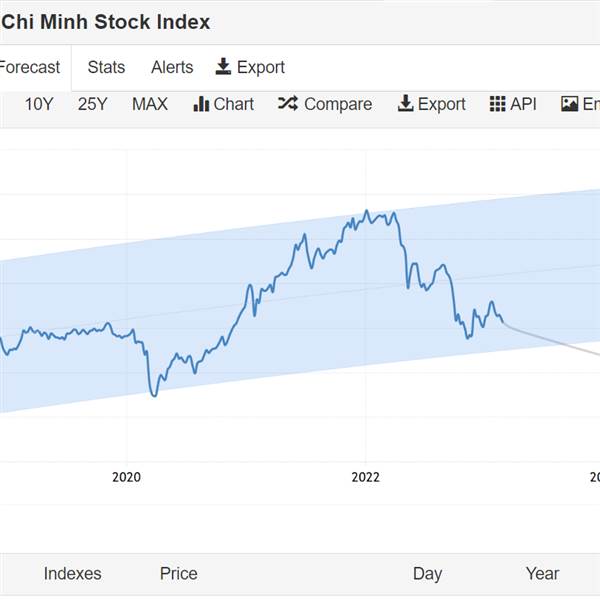Image resolution: width=600 pixels, height=600 pixels.
Task: Click the Year column header
Action: click(x=542, y=573)
